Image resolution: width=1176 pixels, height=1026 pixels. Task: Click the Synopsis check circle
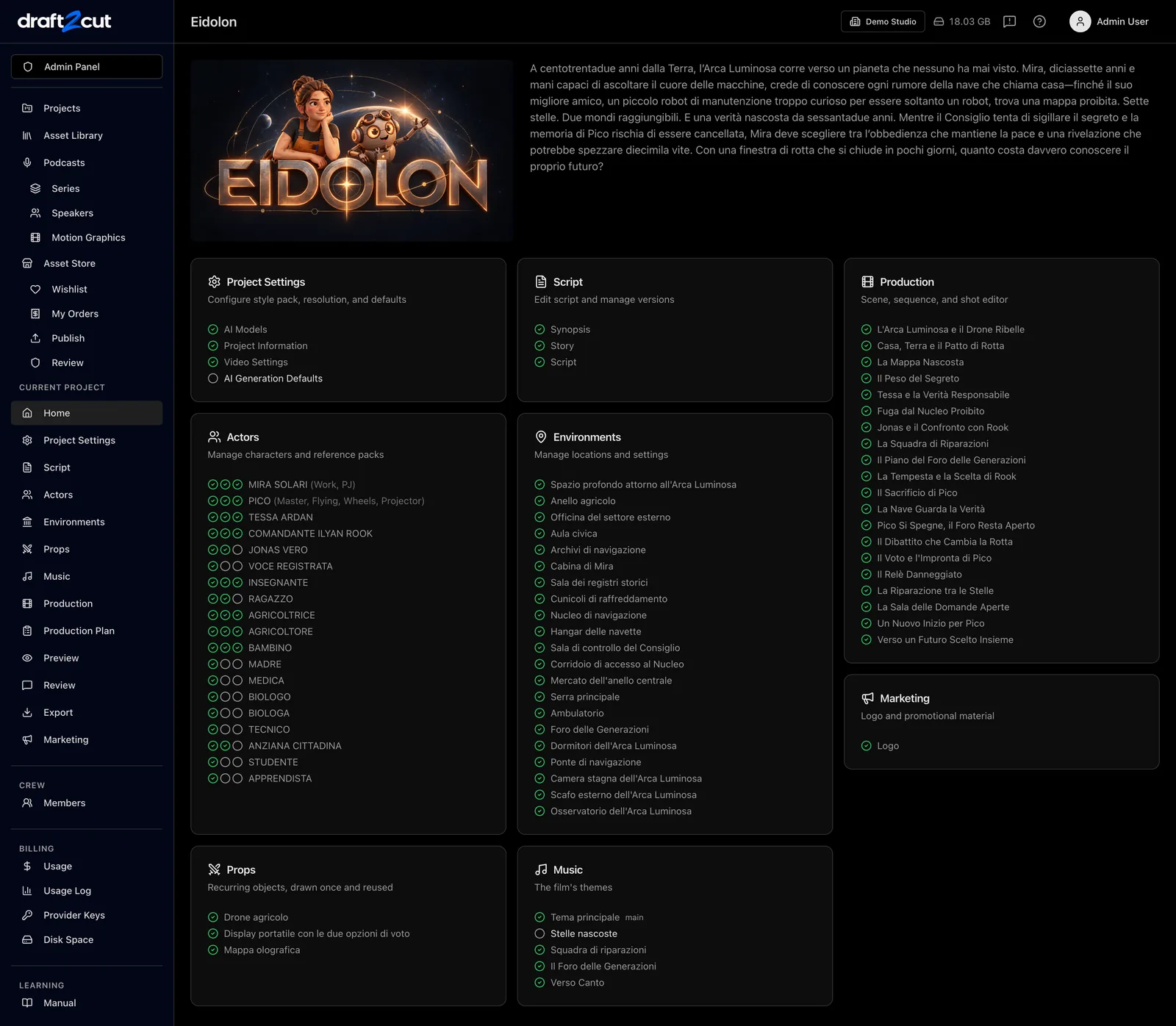[539, 329]
